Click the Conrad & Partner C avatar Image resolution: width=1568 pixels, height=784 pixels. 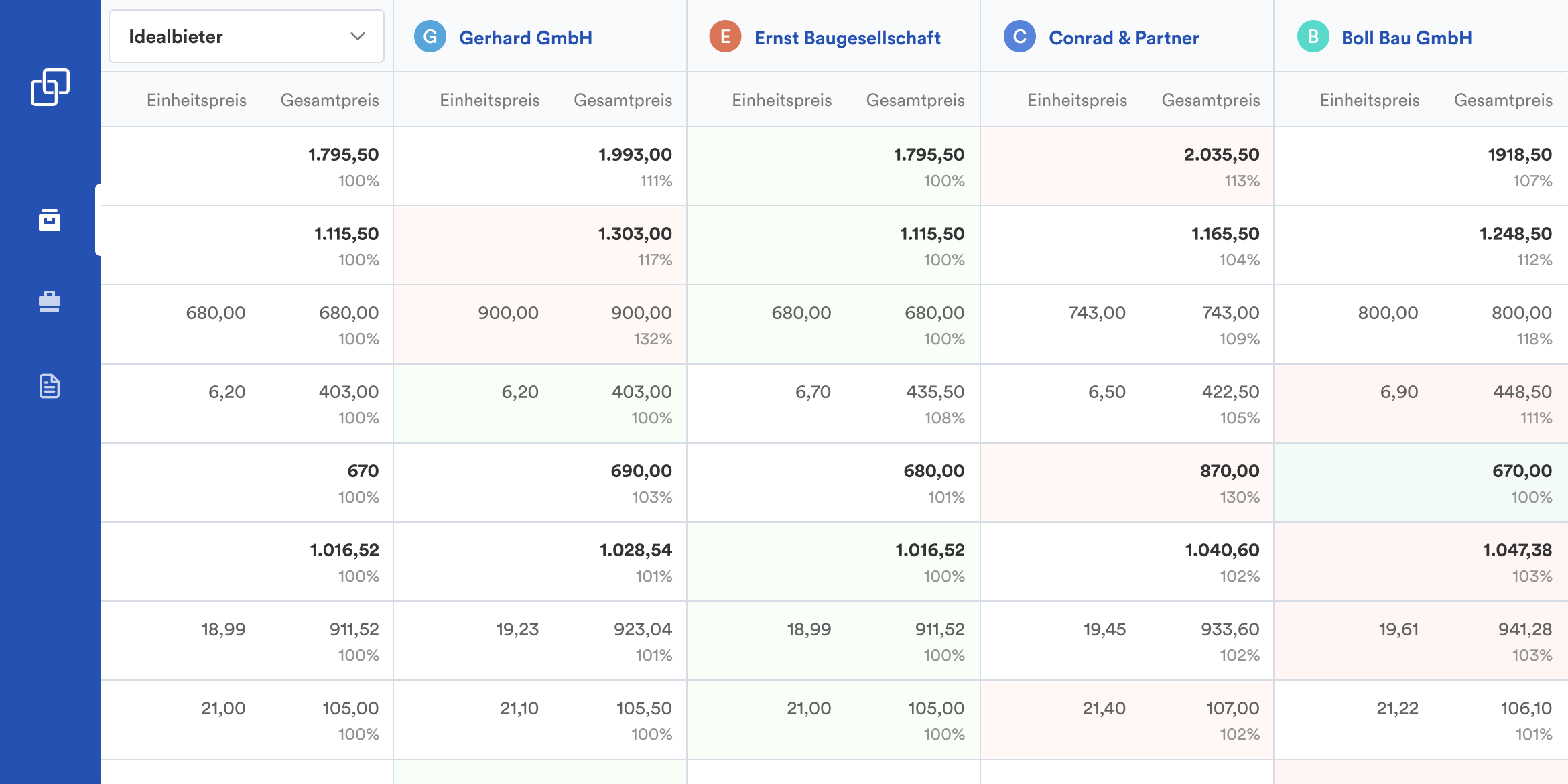coord(1019,37)
